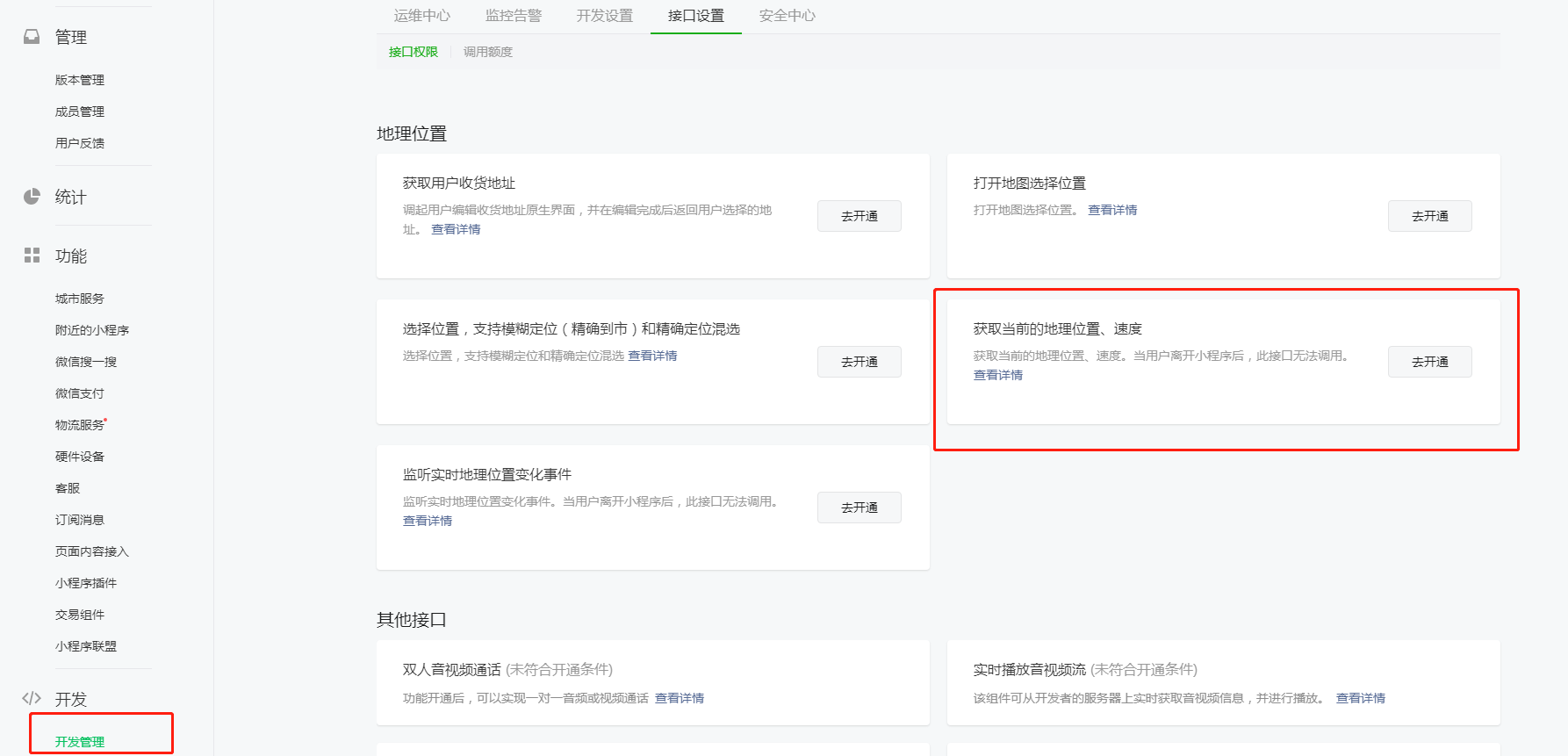
Task: Click the 统计 section heading
Action: [x=71, y=197]
